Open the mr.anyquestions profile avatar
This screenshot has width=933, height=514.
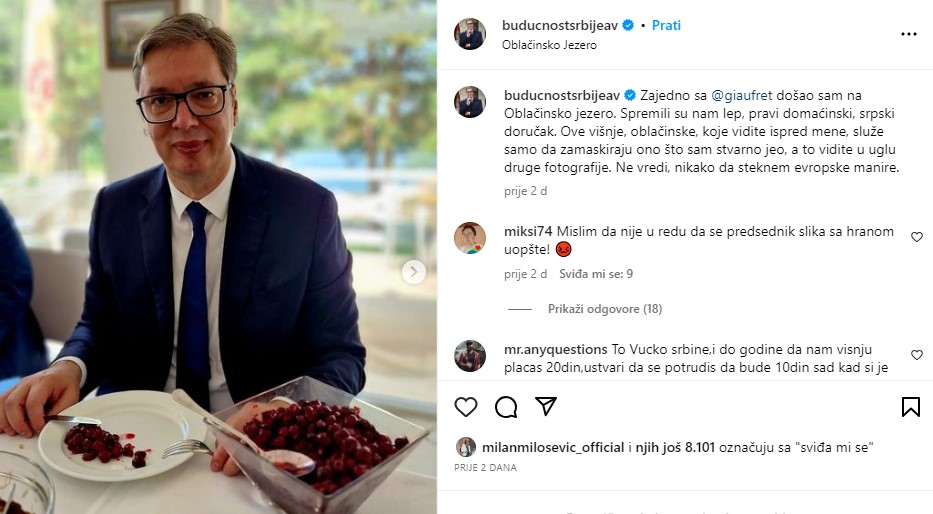[470, 356]
